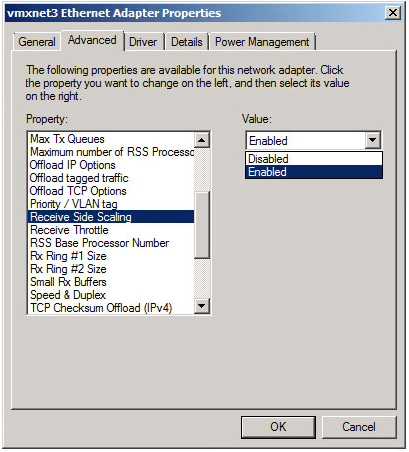Select the Offload IP Options property
409x452 pixels.
tap(111, 165)
